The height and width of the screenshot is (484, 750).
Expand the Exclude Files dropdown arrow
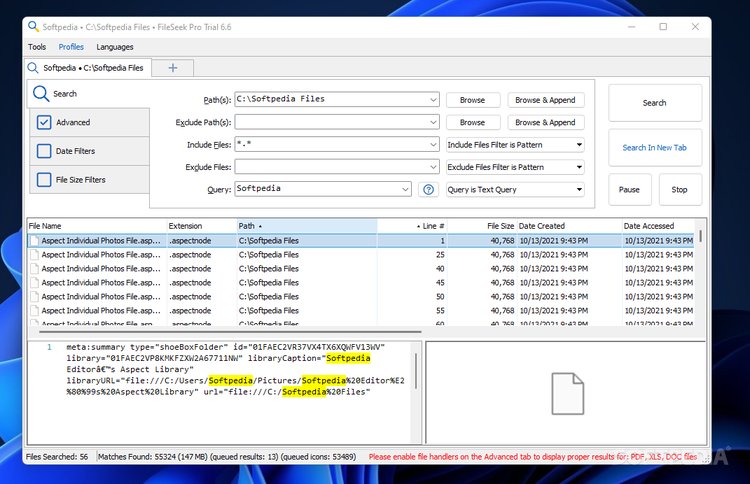click(x=433, y=167)
